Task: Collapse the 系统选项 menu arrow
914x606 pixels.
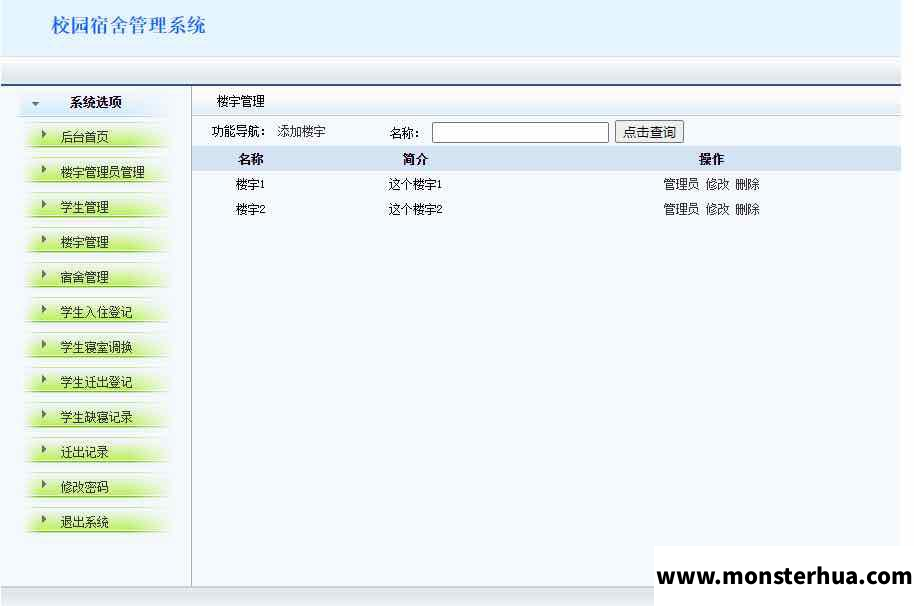Action: (36, 104)
